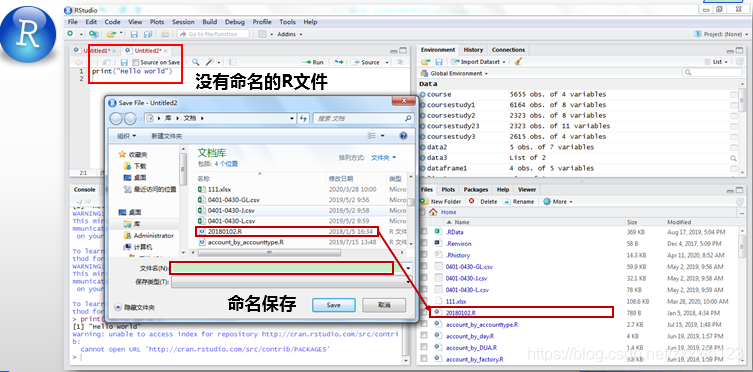Expand the dataframe1 object in Environment
The width and height of the screenshot is (753, 372).
pyautogui.click(x=423, y=168)
